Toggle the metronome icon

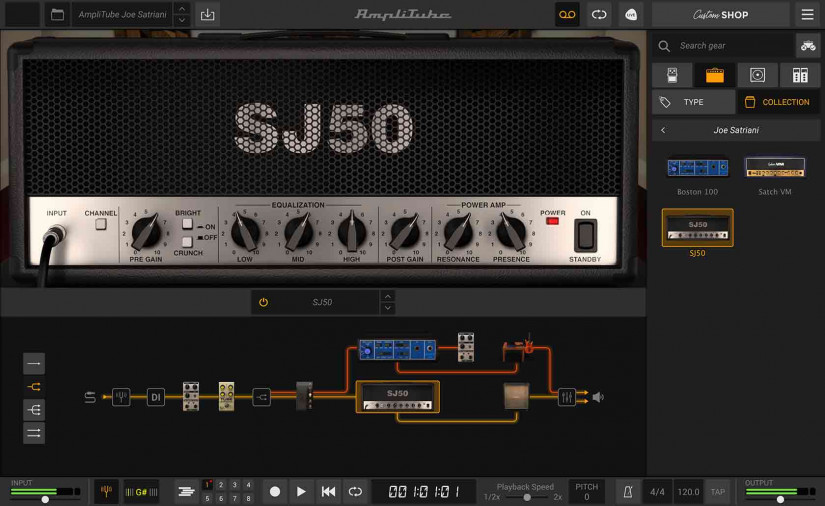click(628, 492)
